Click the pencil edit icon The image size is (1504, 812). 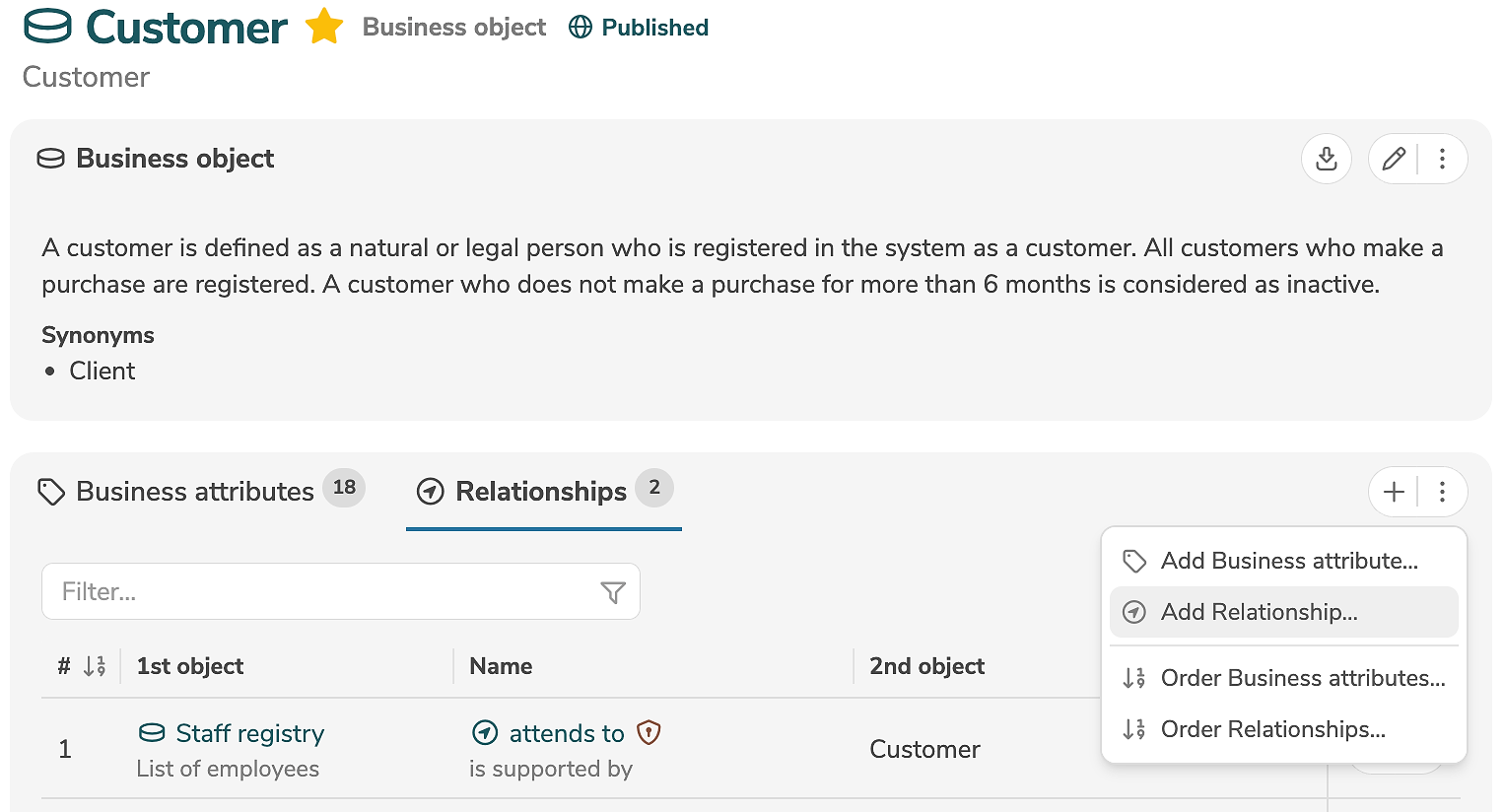tap(1394, 159)
